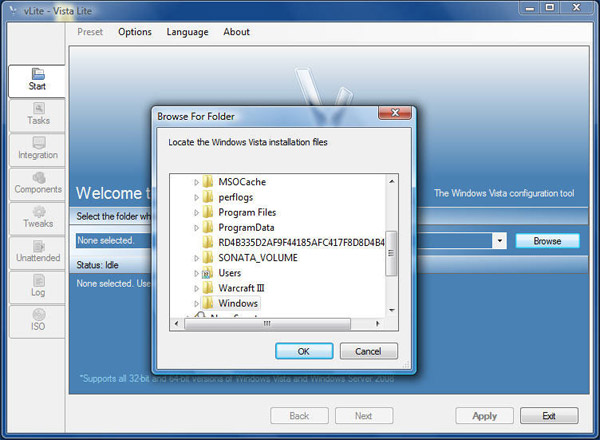The image size is (600, 440).
Task: Select ProgramData in the folder tree
Action: [246, 227]
